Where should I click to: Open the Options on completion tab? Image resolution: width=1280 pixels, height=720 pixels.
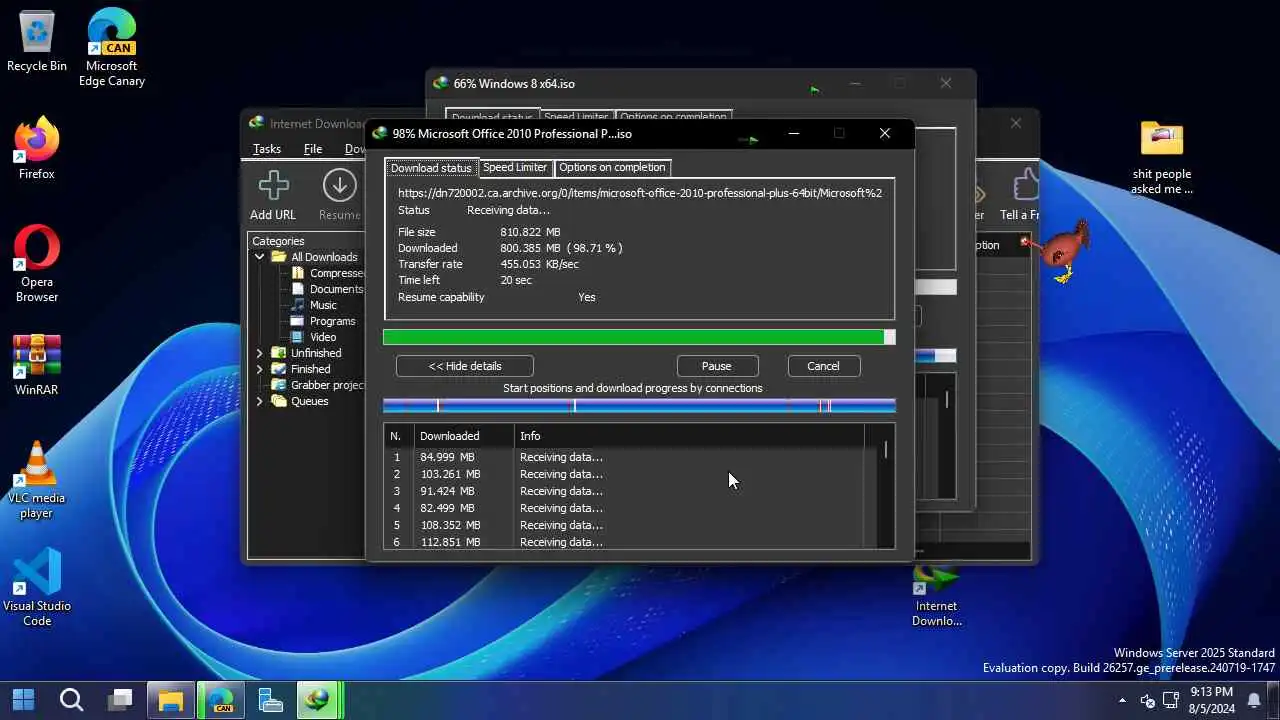click(x=612, y=167)
